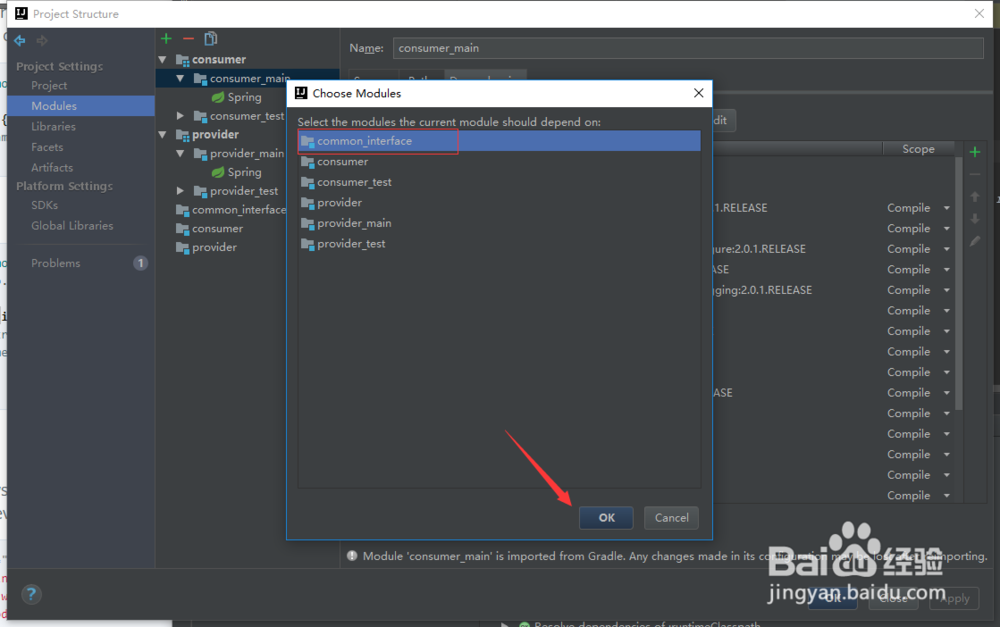1000x627 pixels.
Task: Collapse the consumer_main node
Action: pyautogui.click(x=180, y=78)
